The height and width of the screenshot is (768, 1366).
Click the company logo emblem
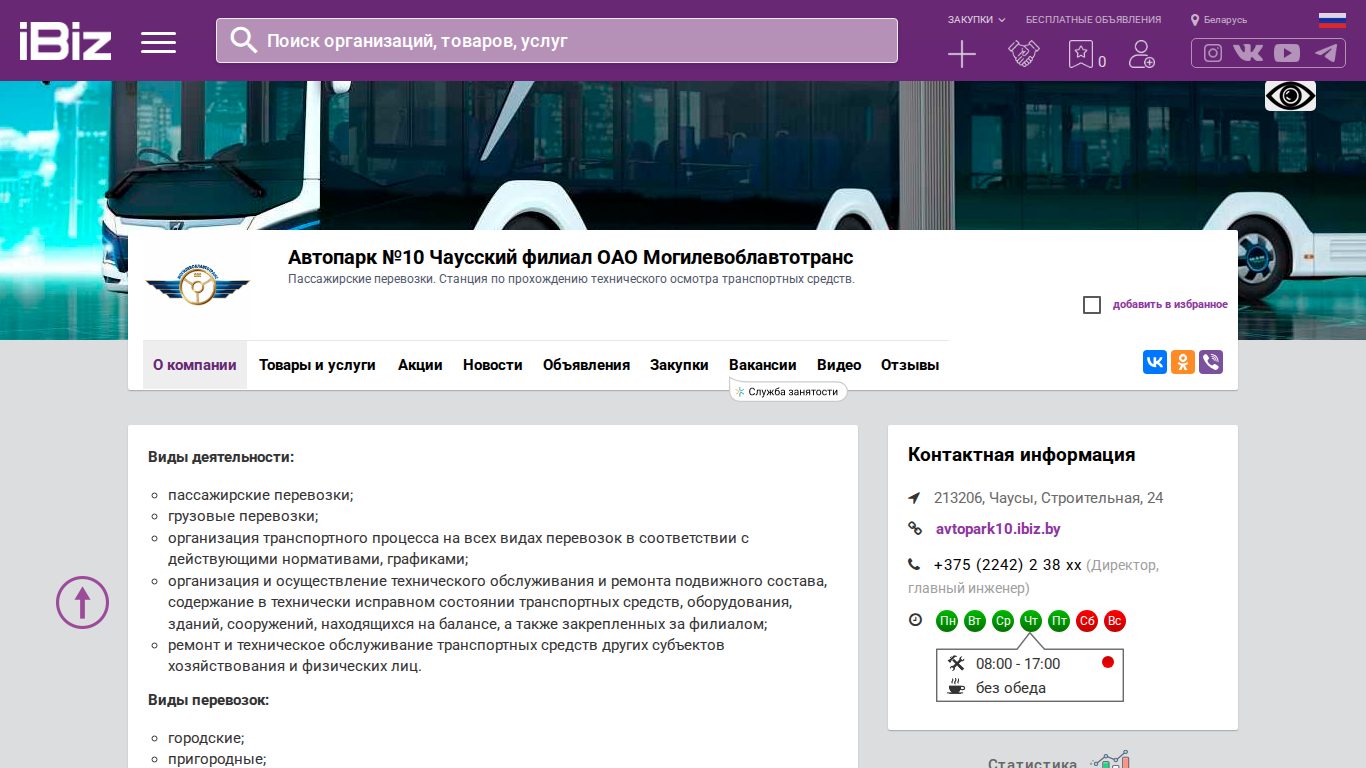[197, 287]
